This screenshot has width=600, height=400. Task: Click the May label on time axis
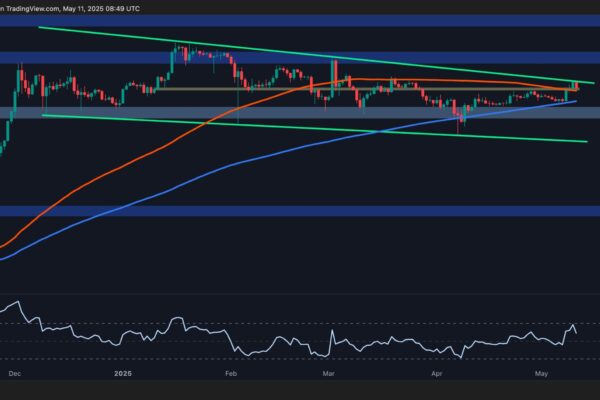pos(541,374)
